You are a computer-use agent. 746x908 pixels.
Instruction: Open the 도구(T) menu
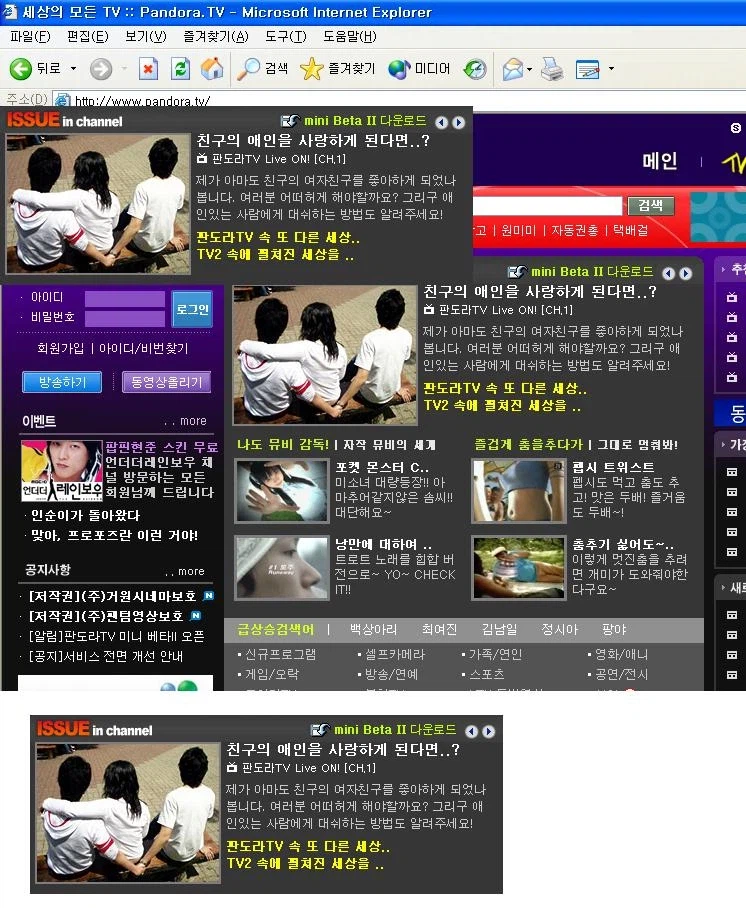(286, 36)
